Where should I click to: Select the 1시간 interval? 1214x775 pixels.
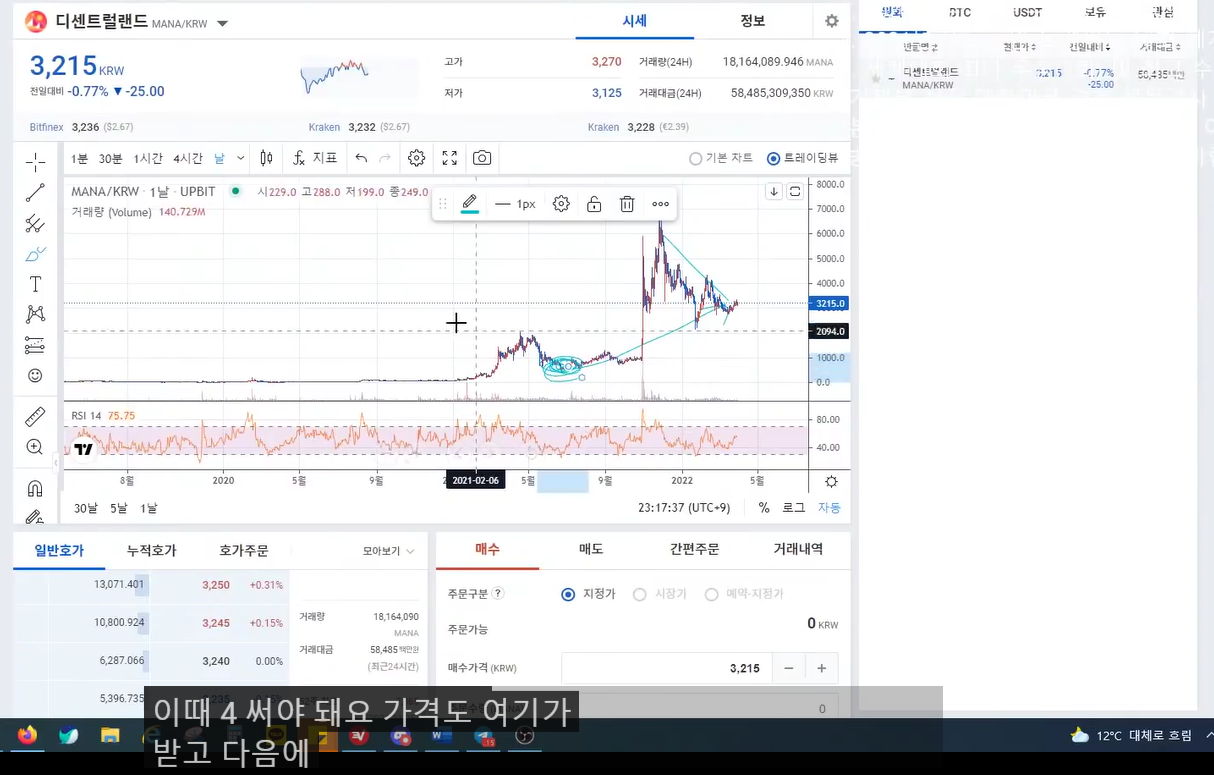pos(148,158)
